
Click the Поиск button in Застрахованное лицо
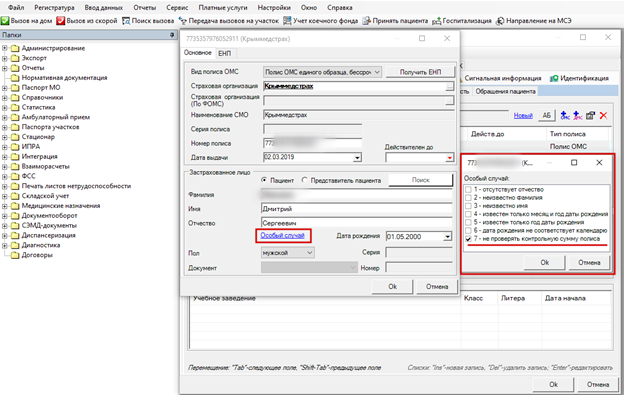click(x=421, y=180)
